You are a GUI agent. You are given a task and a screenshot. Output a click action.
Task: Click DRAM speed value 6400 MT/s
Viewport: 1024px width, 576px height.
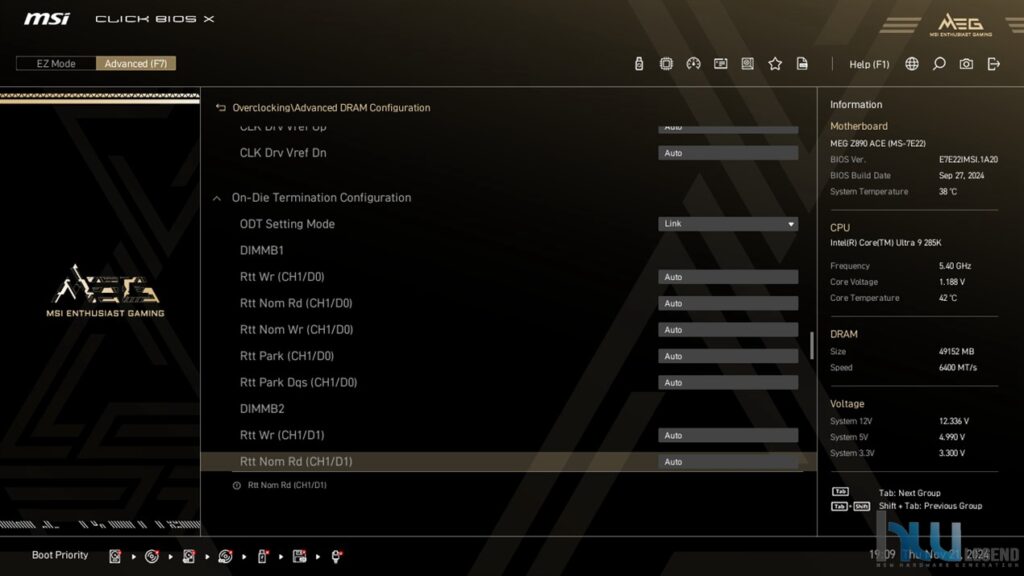(x=957, y=368)
